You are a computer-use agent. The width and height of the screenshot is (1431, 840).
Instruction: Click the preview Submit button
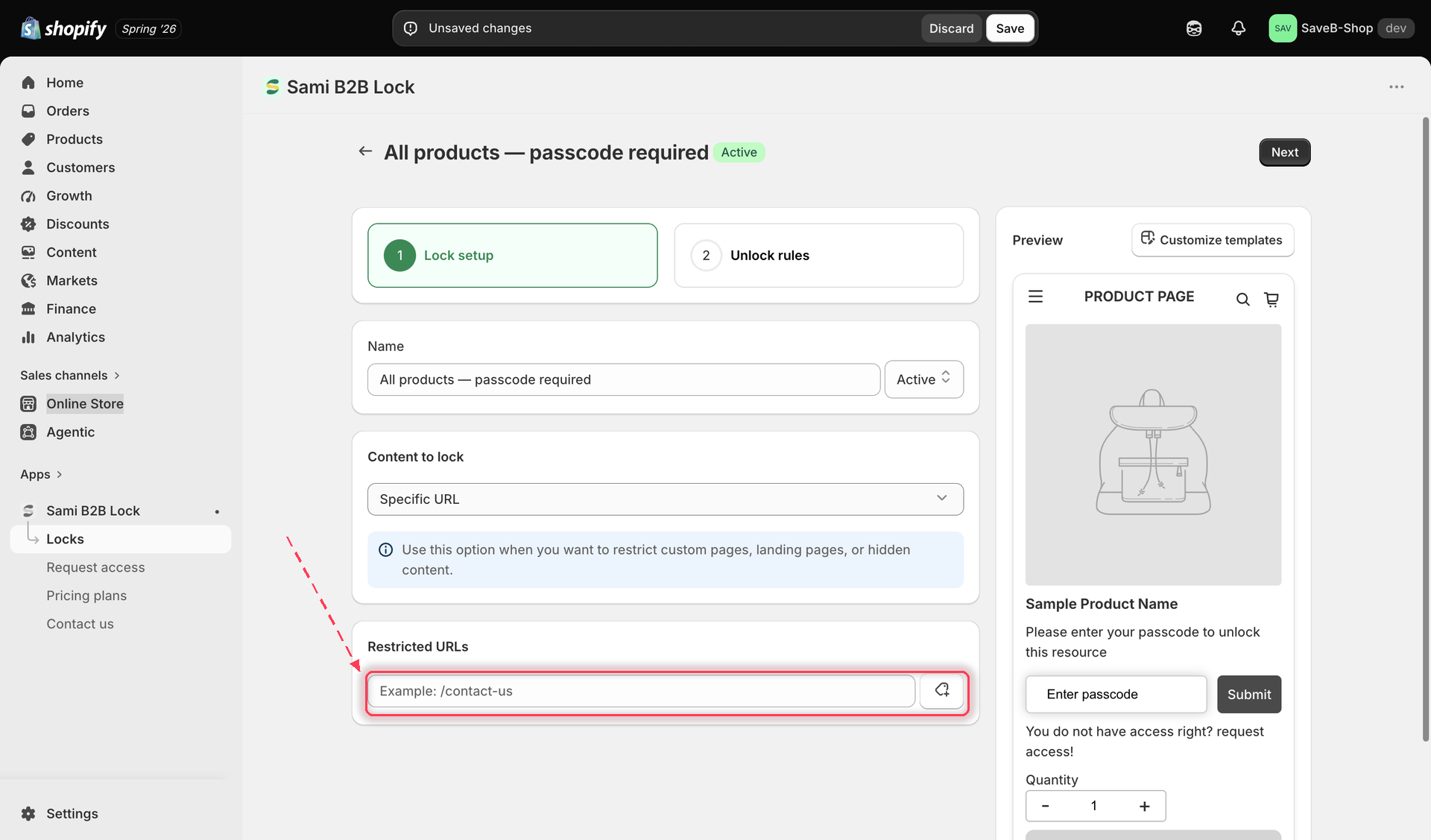point(1249,695)
